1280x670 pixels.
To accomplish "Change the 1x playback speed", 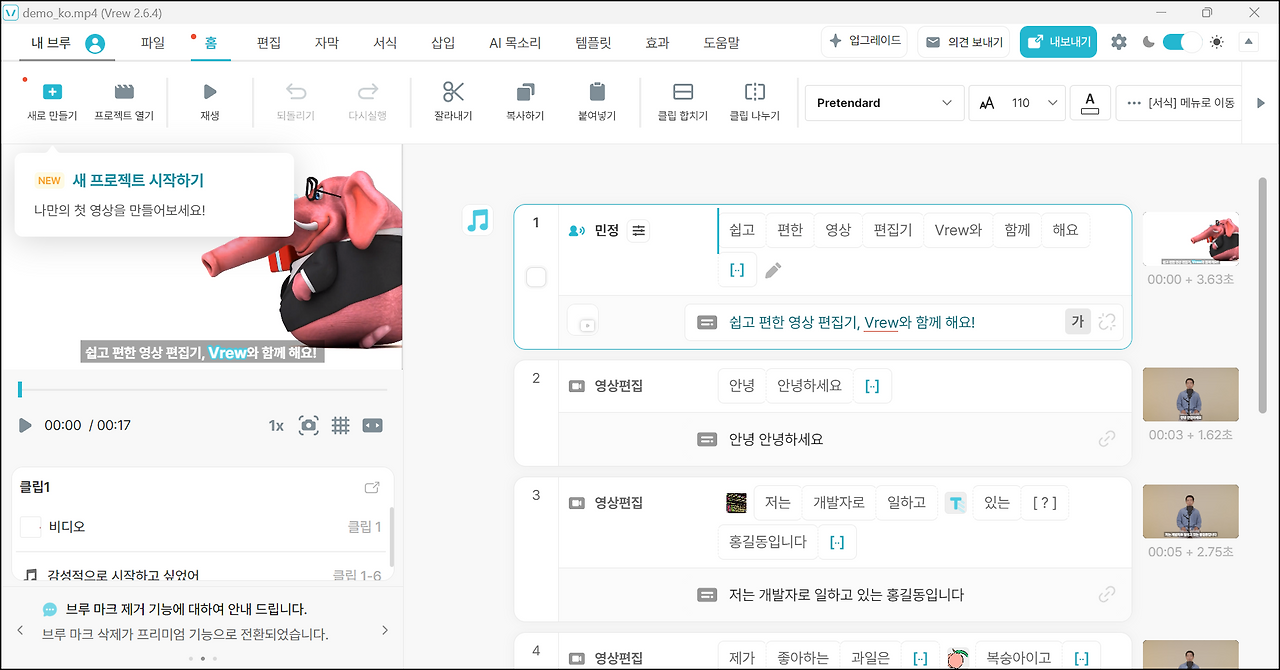I will 276,425.
